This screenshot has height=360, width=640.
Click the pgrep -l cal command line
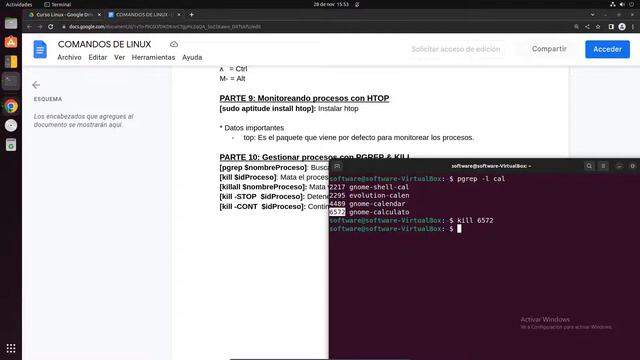tap(417, 179)
